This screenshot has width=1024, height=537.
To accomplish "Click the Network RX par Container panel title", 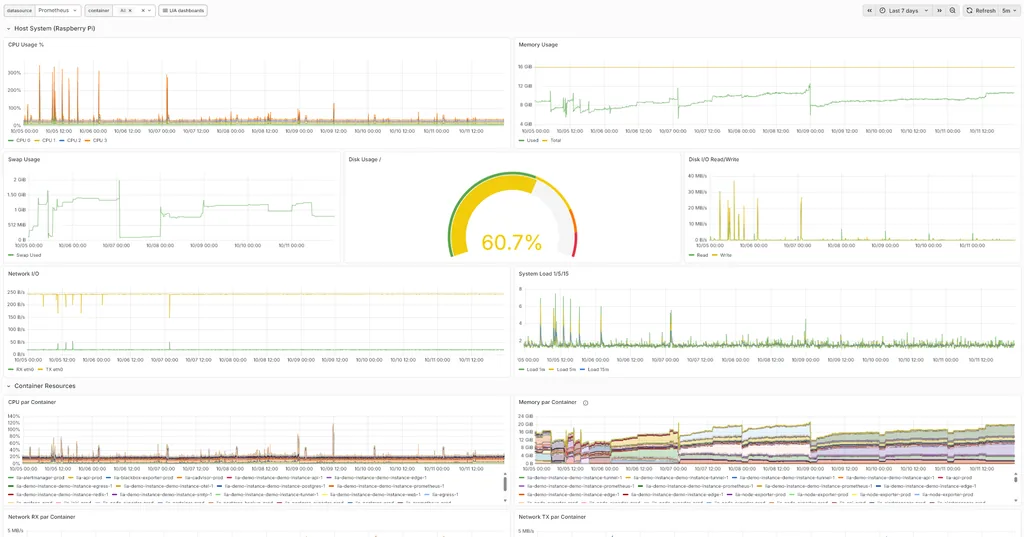I will point(42,517).
